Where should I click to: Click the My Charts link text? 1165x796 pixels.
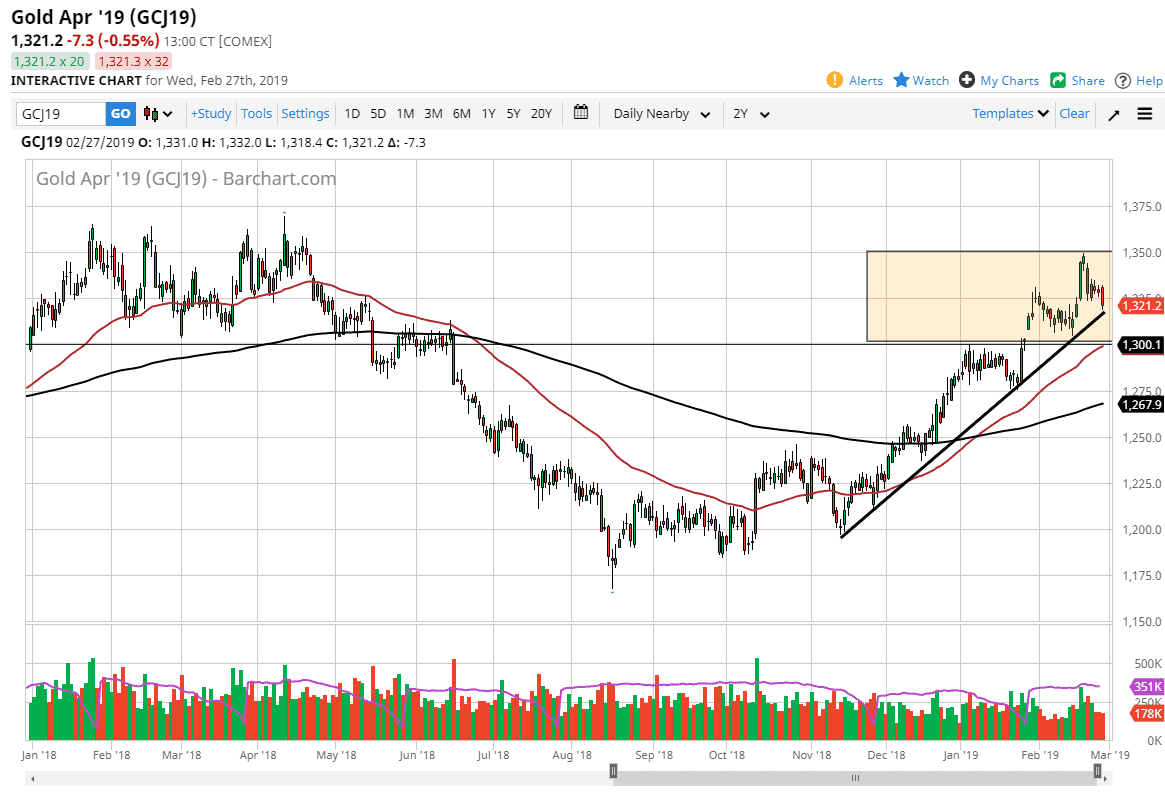point(1010,80)
